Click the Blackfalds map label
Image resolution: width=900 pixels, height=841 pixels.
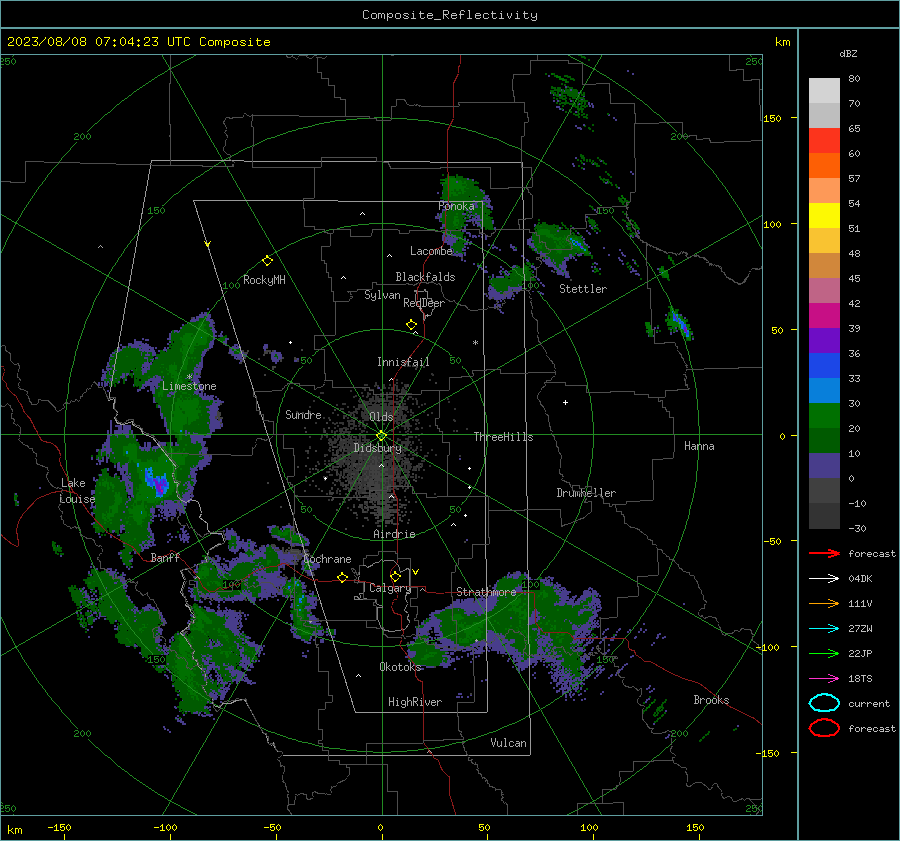(425, 277)
